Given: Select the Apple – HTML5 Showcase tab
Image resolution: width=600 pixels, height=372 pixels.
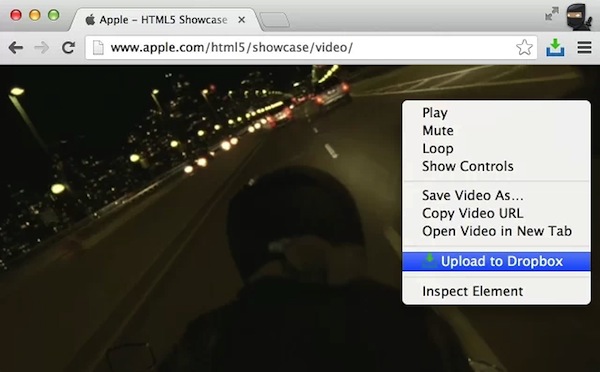Looking at the screenshot, I should coord(164,20).
